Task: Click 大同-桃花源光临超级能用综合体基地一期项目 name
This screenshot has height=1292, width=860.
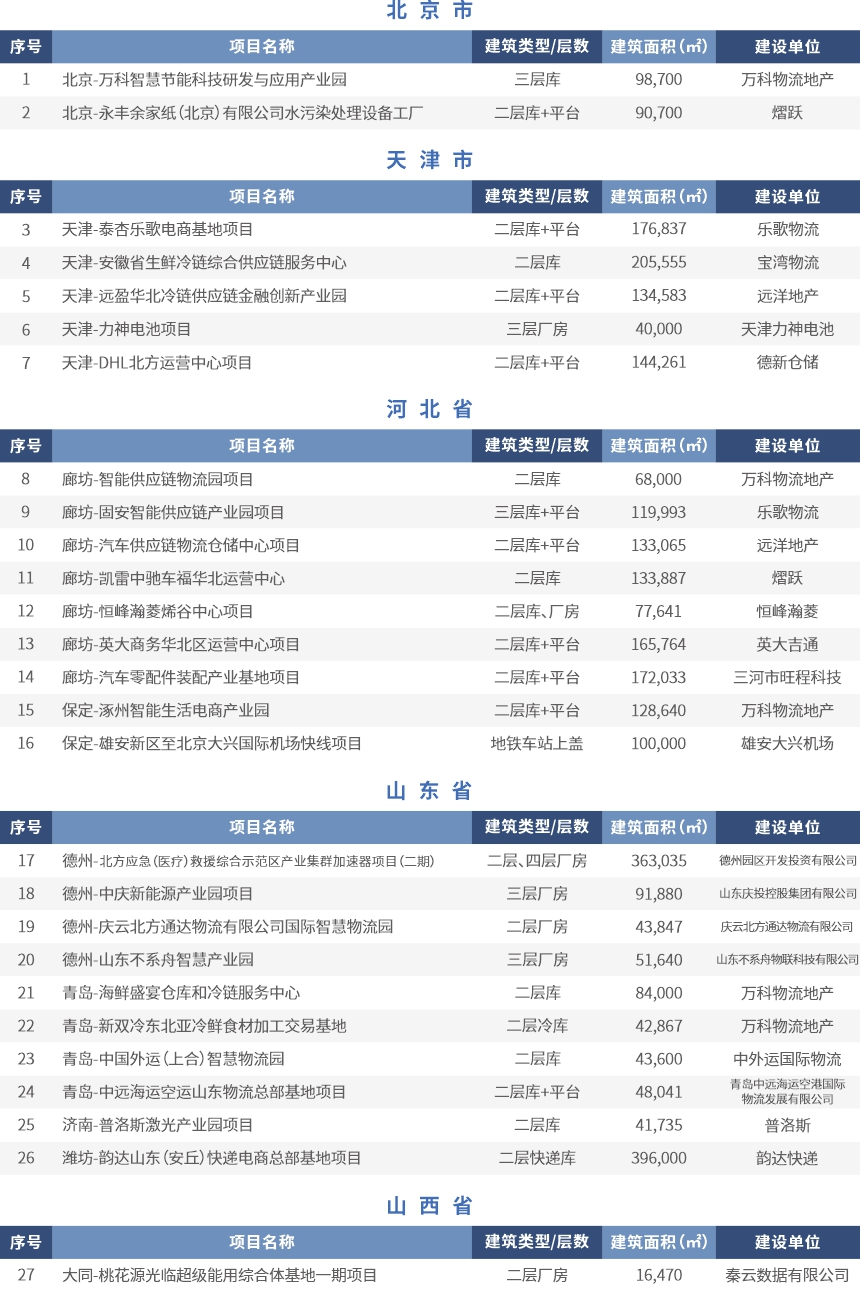Action: click(220, 1275)
